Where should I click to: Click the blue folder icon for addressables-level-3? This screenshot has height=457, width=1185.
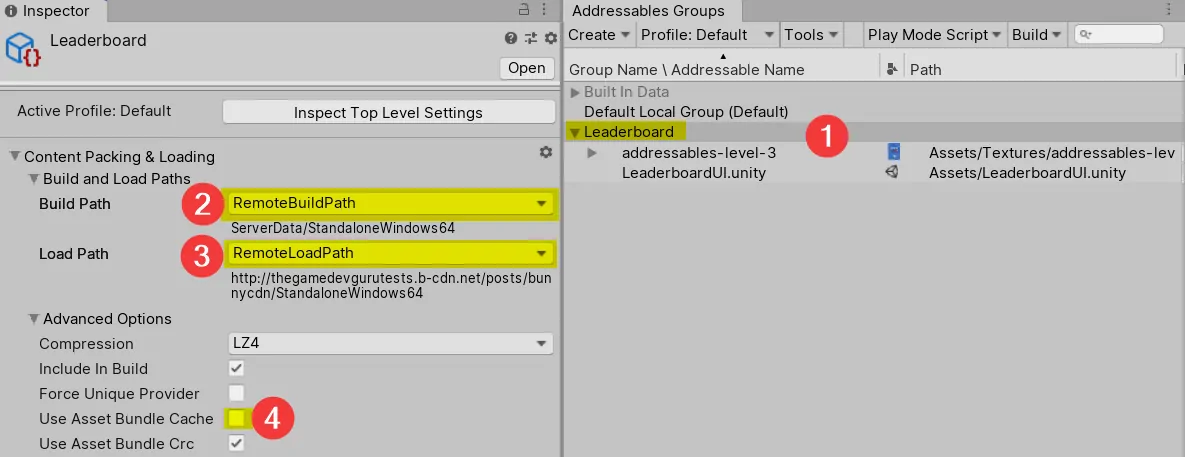coord(893,152)
